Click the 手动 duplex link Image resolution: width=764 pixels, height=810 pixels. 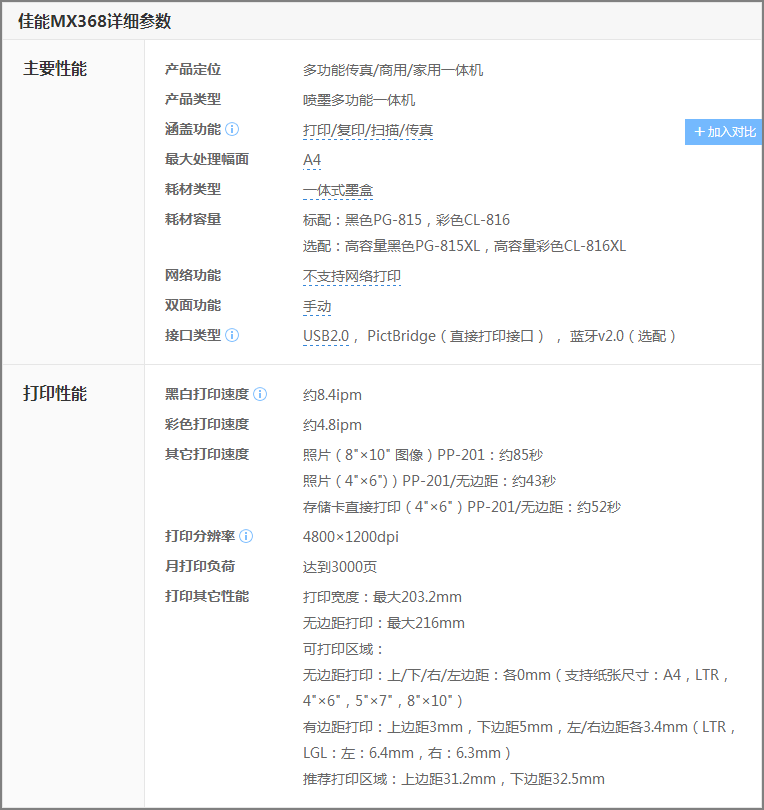click(x=317, y=306)
